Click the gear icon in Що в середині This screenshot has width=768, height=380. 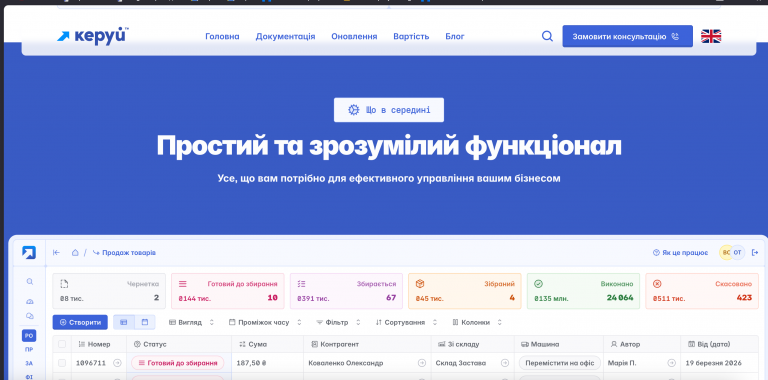point(354,110)
